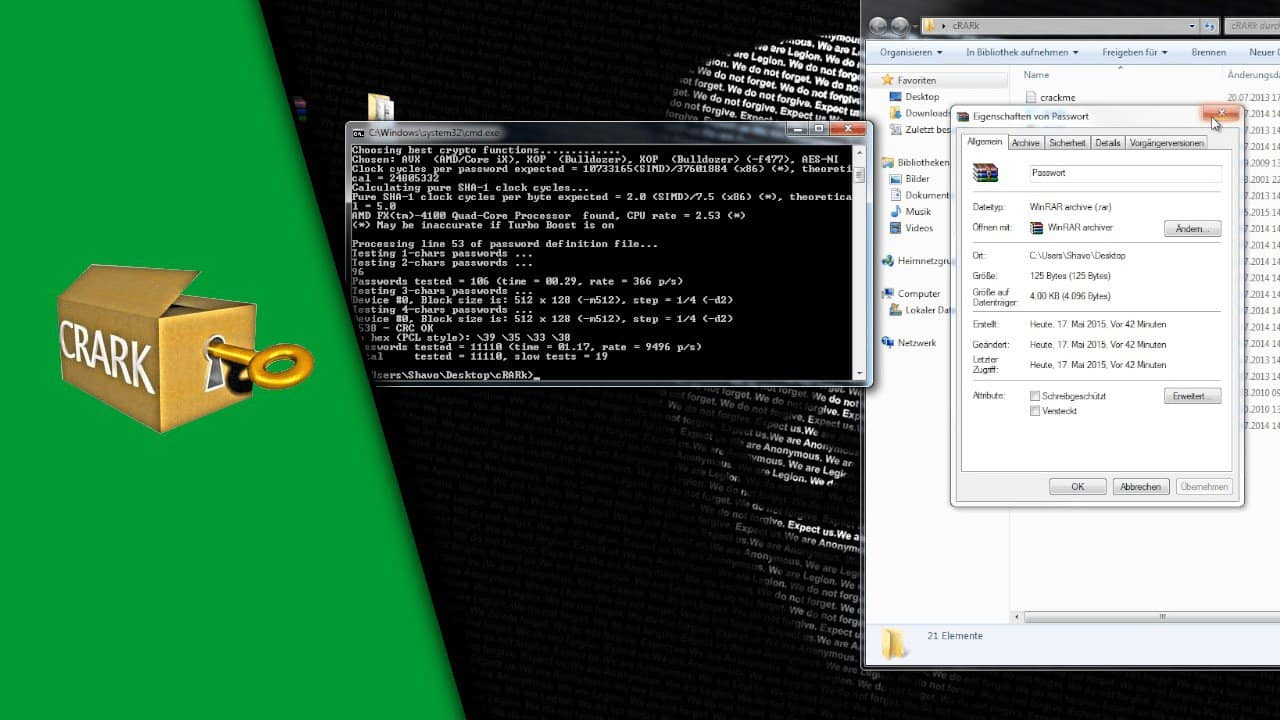Click location text 'C:\Users\Shavo\Desktop'

1077,256
